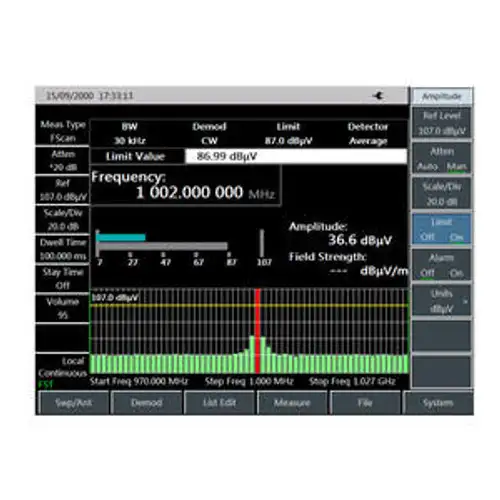Select the Atten *20 dB status cell
Viewport: 500px width, 500px height.
tap(63, 160)
